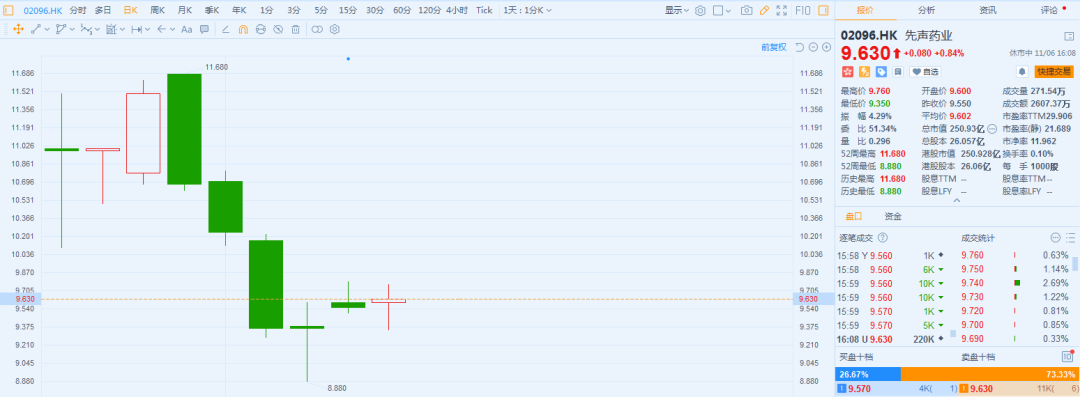1080x397 pixels.
Task: Toggle the right quote sidebar panel
Action: click(824, 10)
